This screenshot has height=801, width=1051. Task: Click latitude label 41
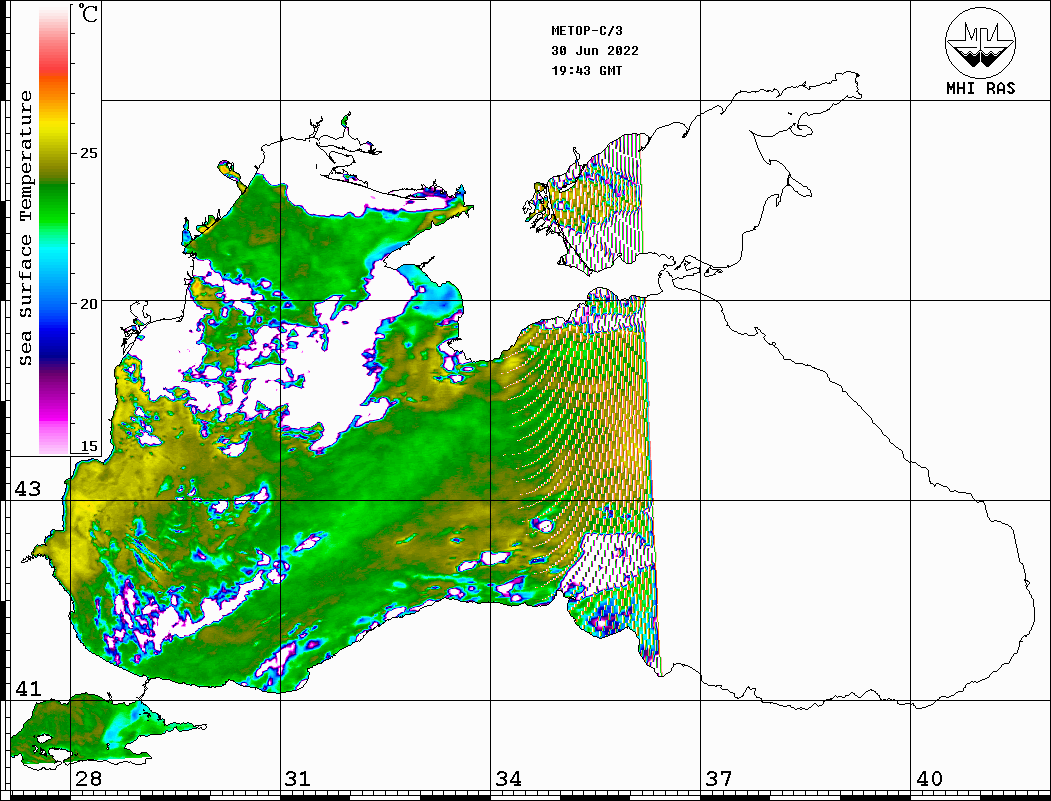click(27, 688)
